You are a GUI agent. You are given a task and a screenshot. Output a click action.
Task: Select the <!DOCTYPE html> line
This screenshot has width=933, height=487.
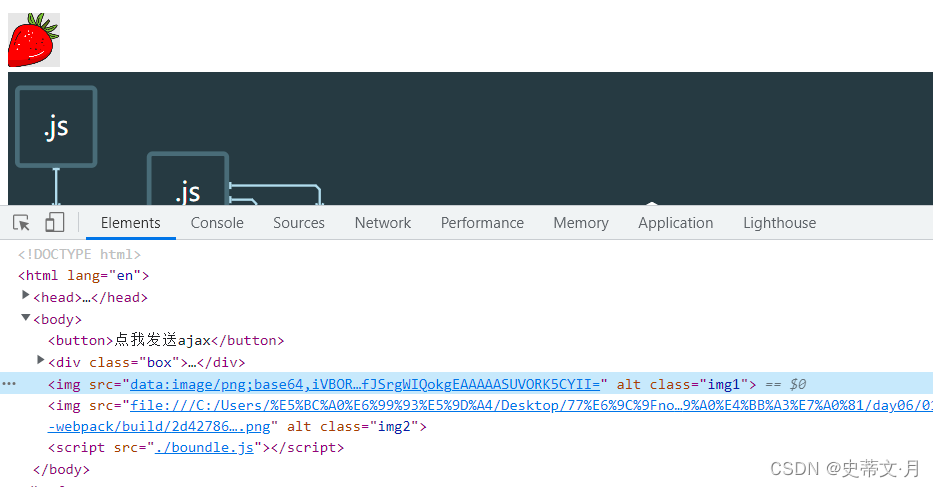(79, 254)
